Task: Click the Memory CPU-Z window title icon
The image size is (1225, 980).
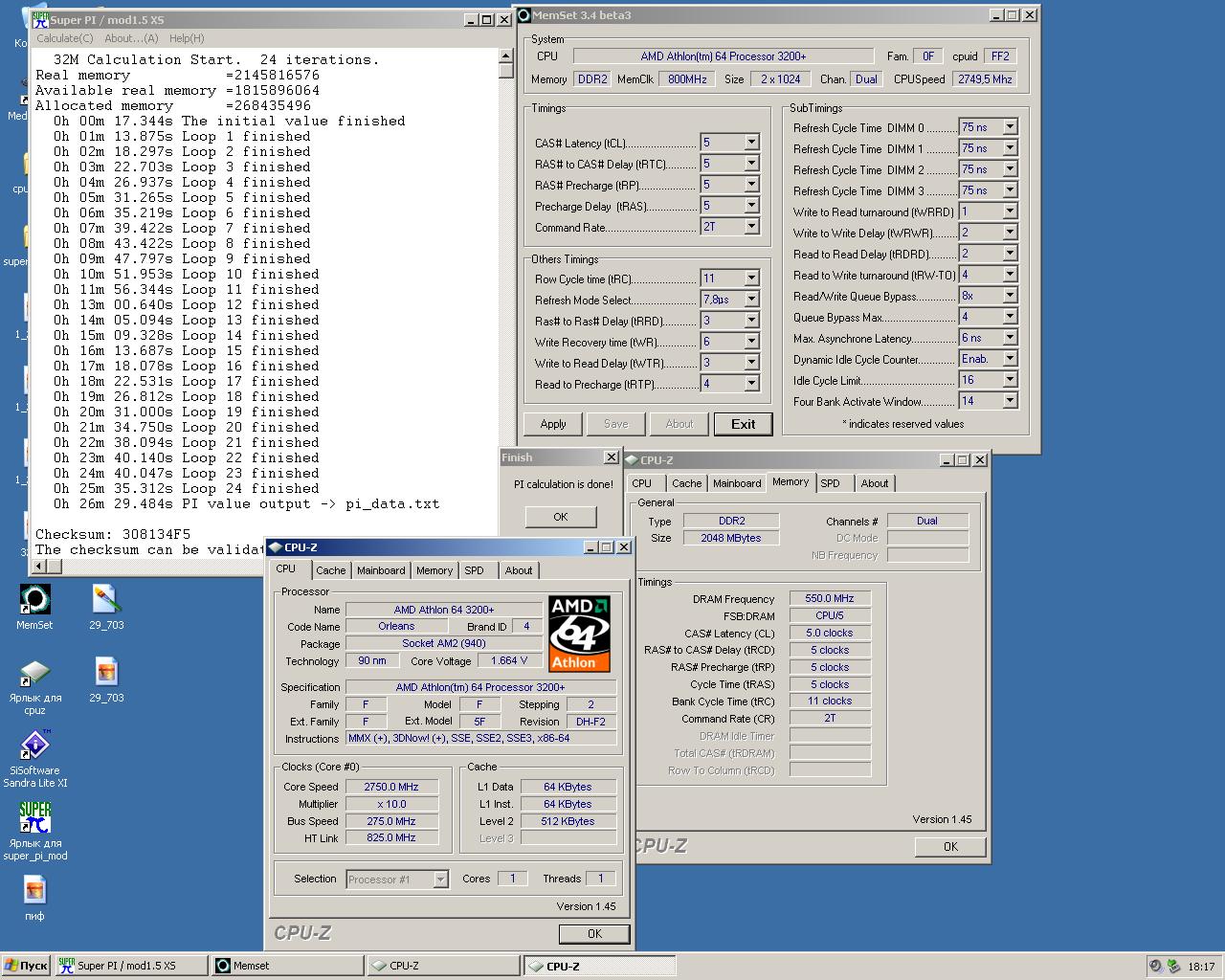Action: [x=632, y=460]
